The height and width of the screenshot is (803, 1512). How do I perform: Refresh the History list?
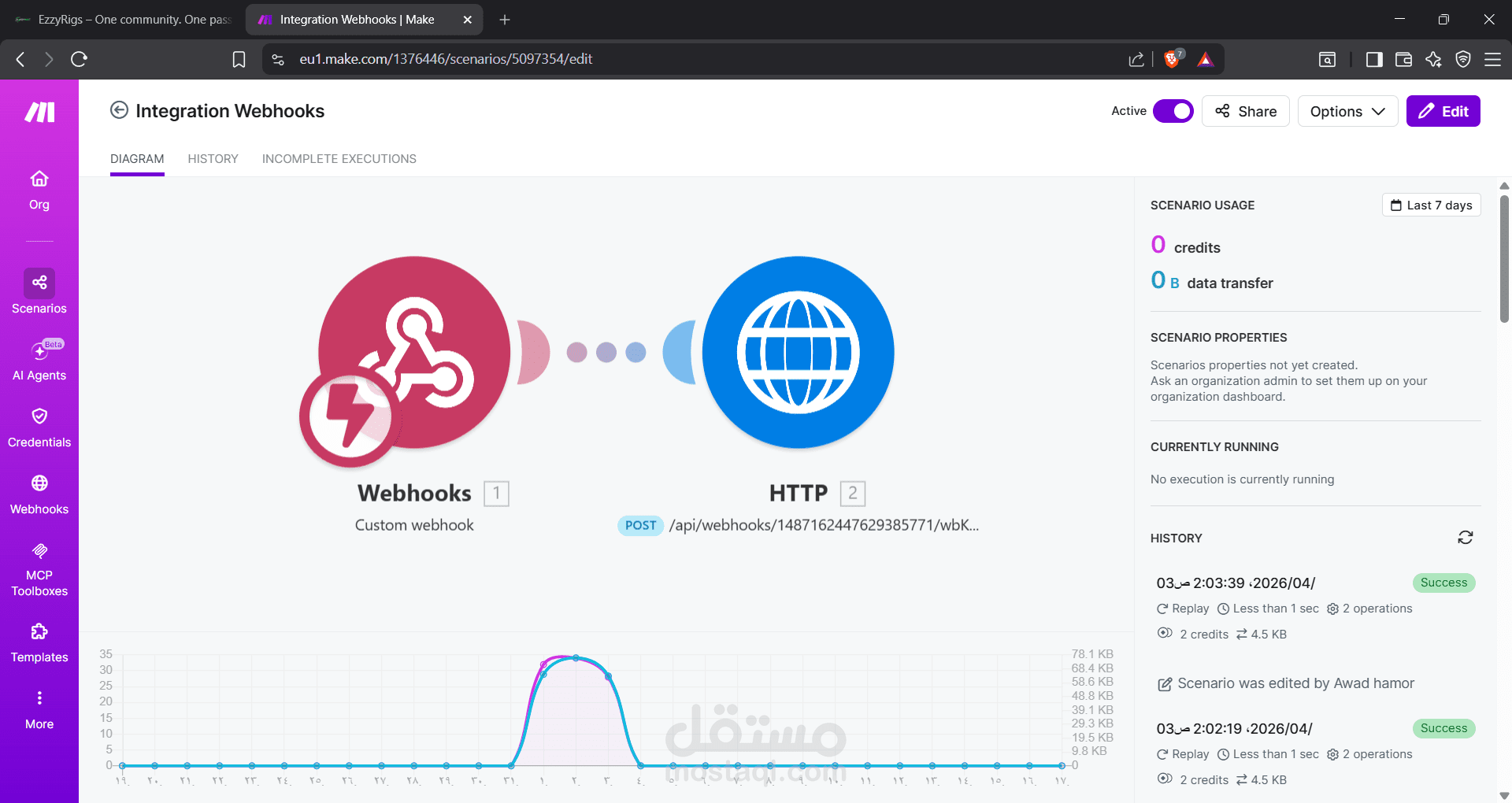pyautogui.click(x=1465, y=538)
